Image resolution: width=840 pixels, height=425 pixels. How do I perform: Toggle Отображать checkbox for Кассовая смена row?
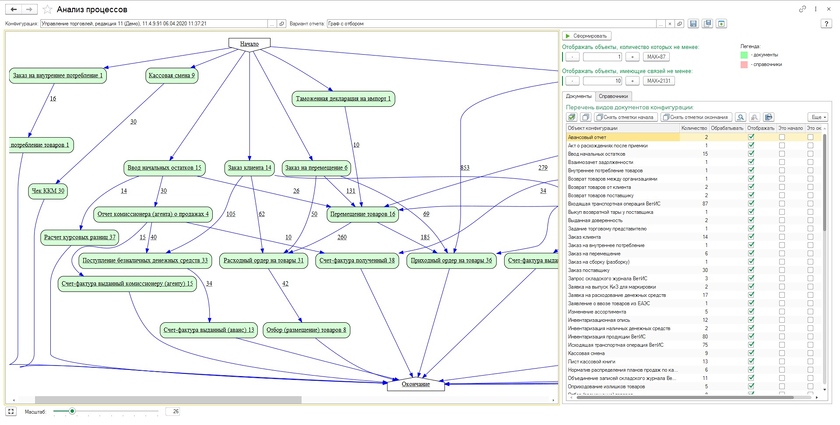tap(752, 353)
